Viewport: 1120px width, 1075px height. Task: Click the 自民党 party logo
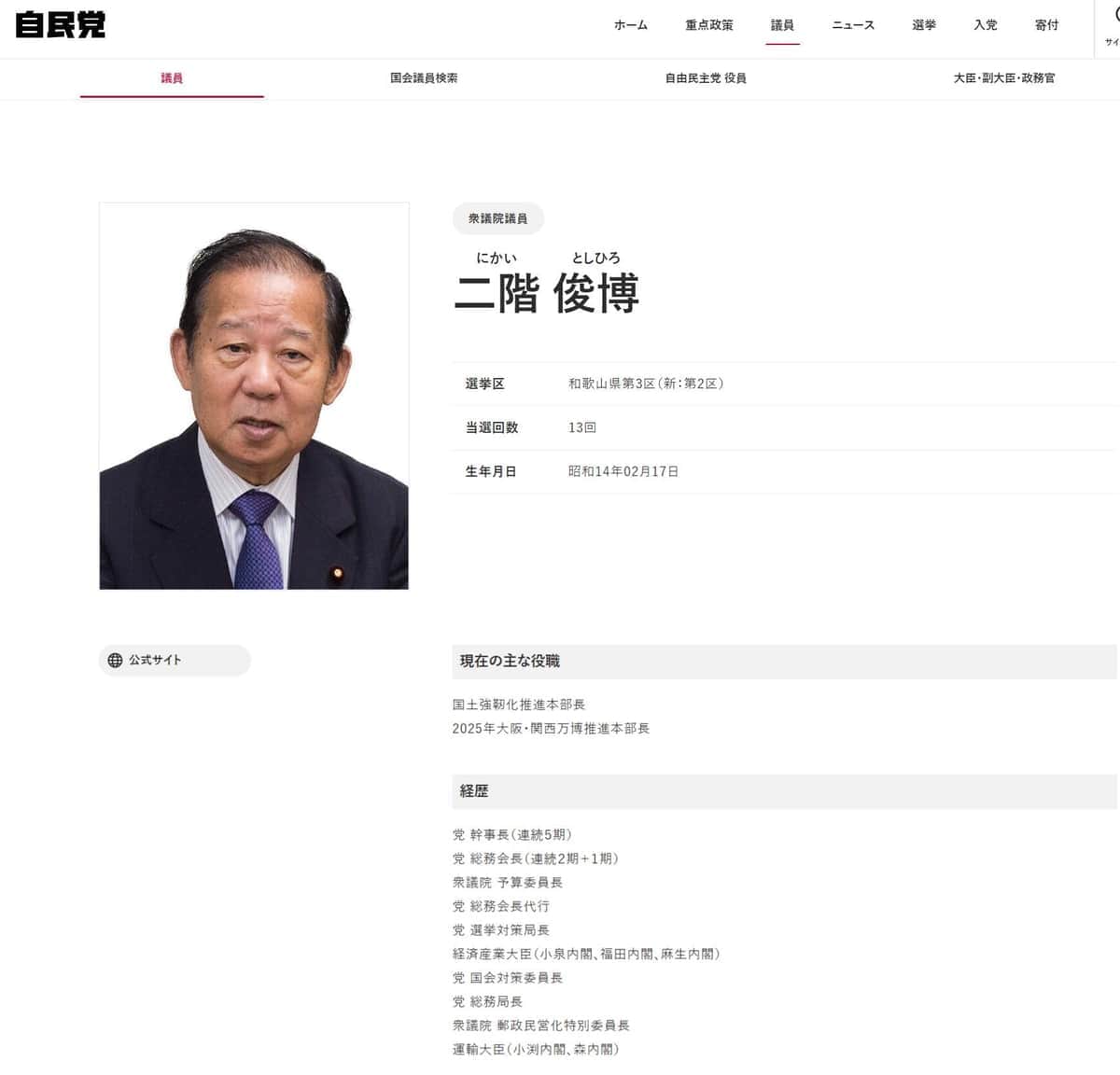point(60,26)
